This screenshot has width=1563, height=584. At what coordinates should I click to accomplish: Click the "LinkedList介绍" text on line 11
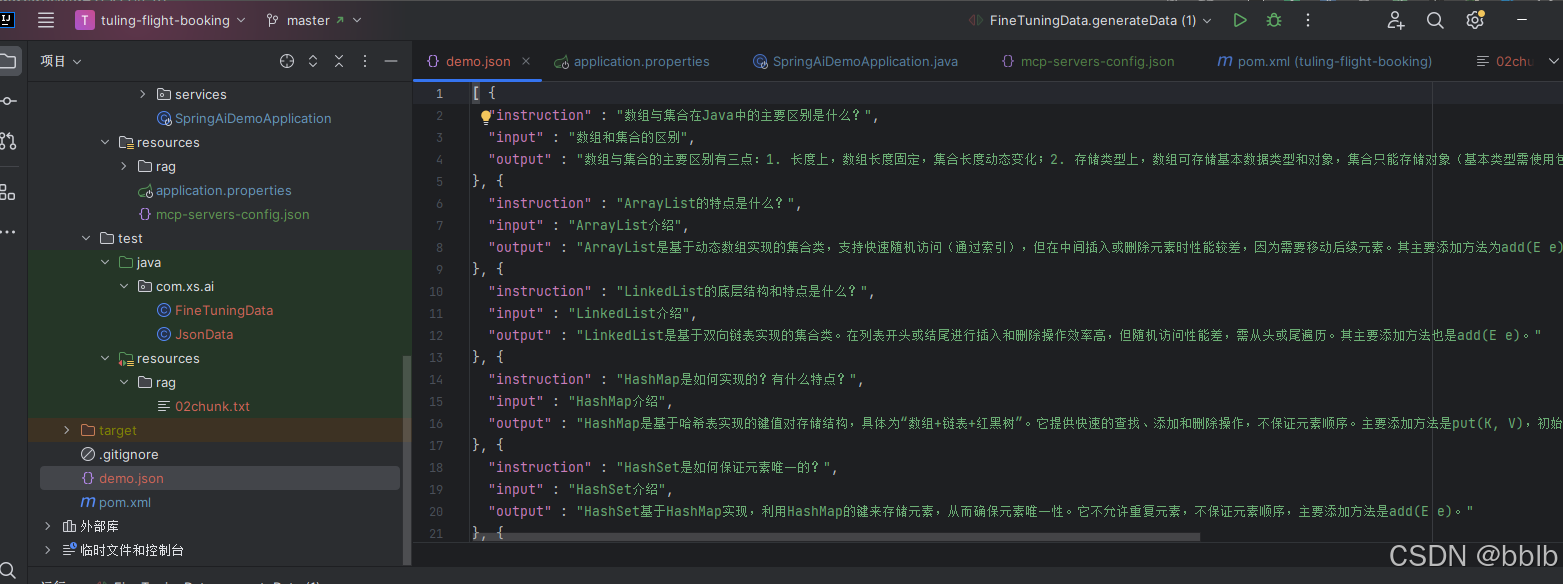click(x=631, y=313)
